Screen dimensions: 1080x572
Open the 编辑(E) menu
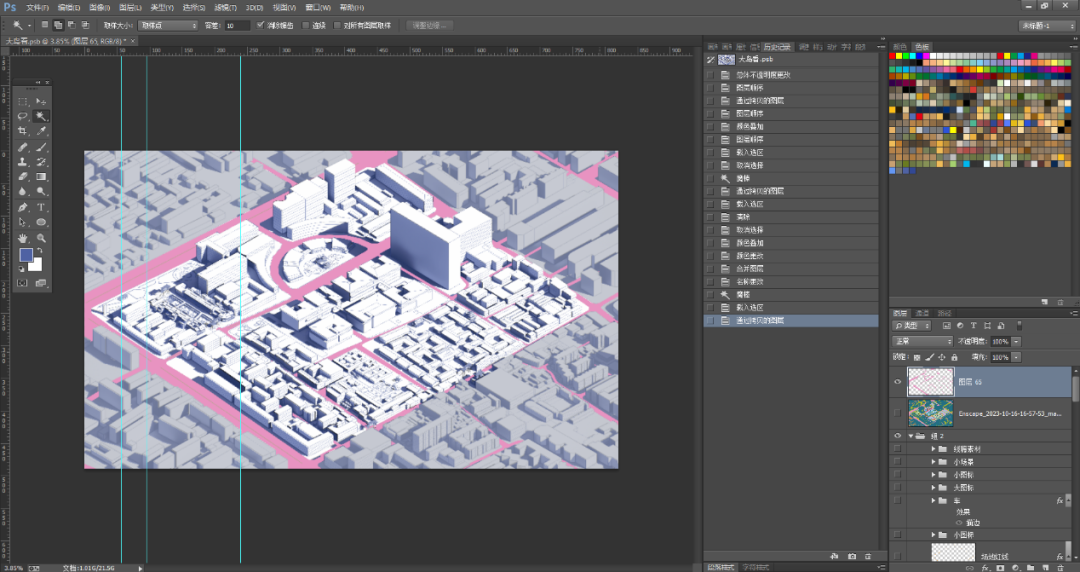(x=68, y=8)
